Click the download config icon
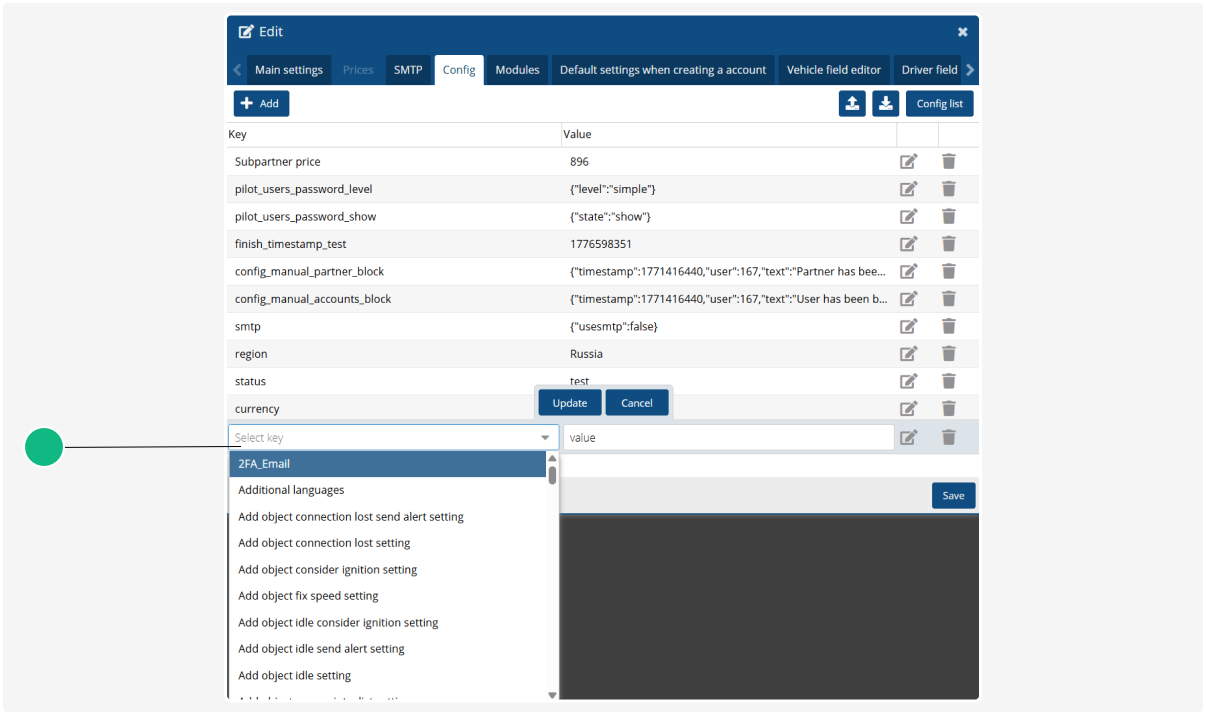The image size is (1206, 715). pyautogui.click(x=885, y=103)
